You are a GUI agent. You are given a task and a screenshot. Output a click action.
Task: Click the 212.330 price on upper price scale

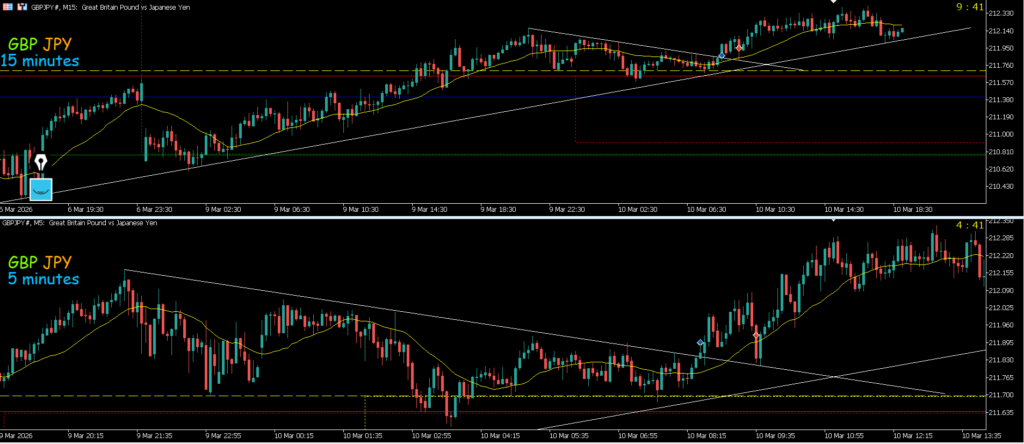(1001, 14)
